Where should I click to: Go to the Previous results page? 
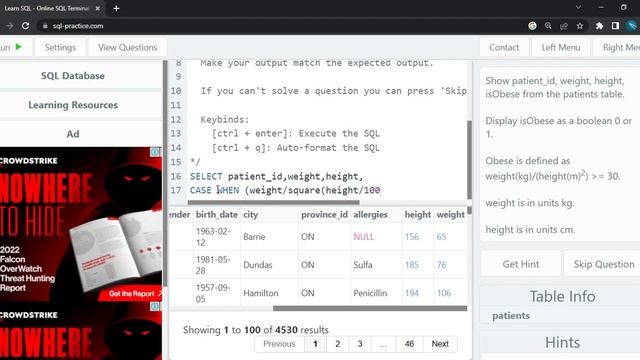279,344
